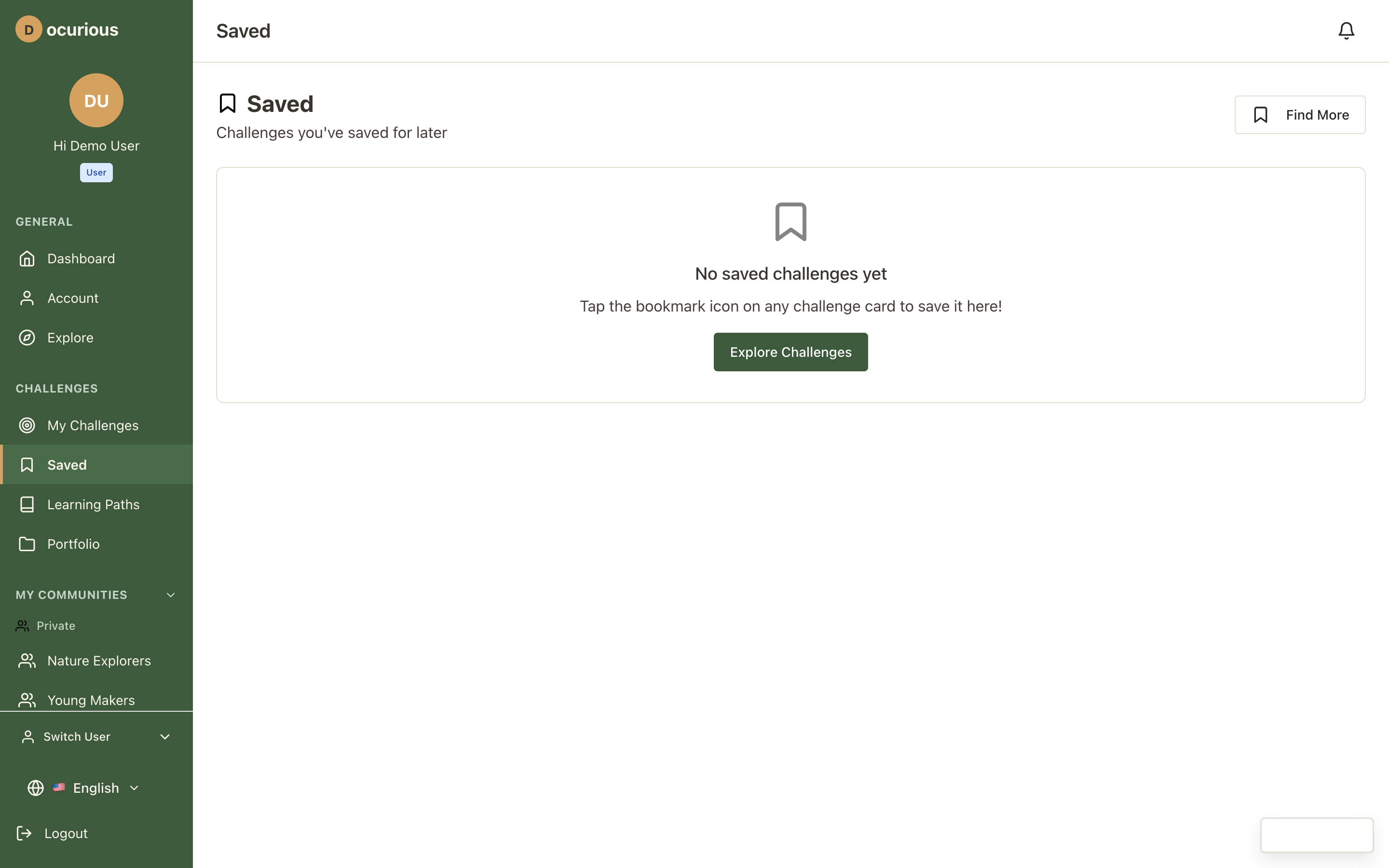This screenshot has width=1389, height=868.
Task: Click the Dashboard home icon
Action: [x=27, y=259]
